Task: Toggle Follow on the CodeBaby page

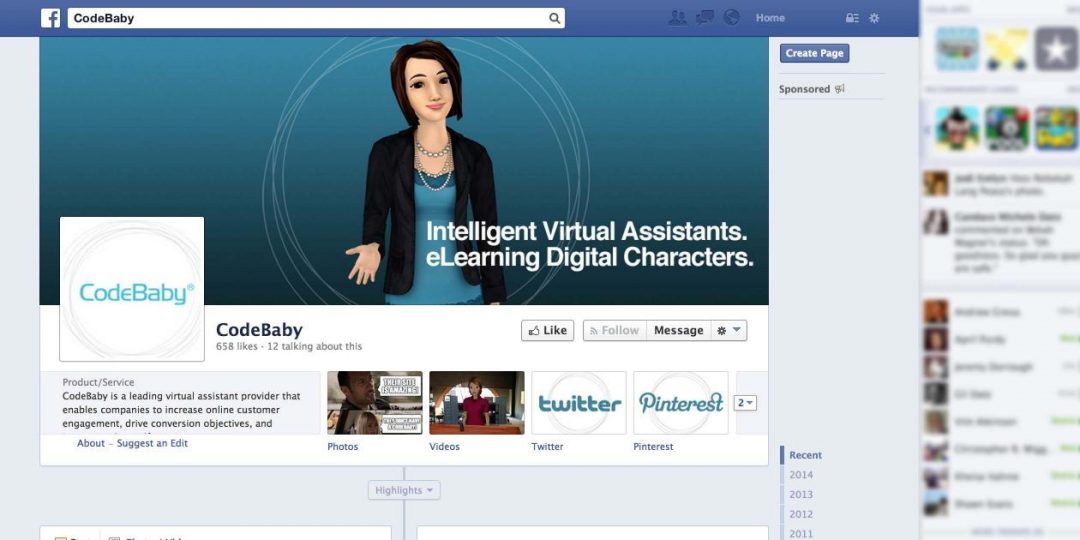Action: pos(612,331)
